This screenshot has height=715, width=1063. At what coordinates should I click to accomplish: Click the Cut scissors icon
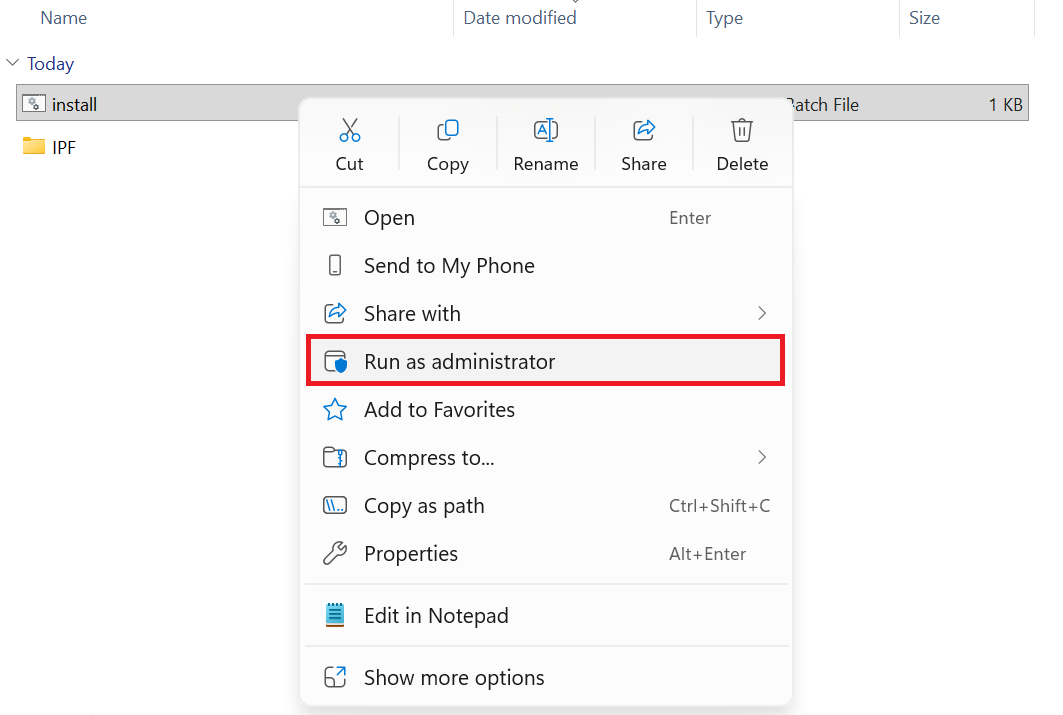click(349, 130)
